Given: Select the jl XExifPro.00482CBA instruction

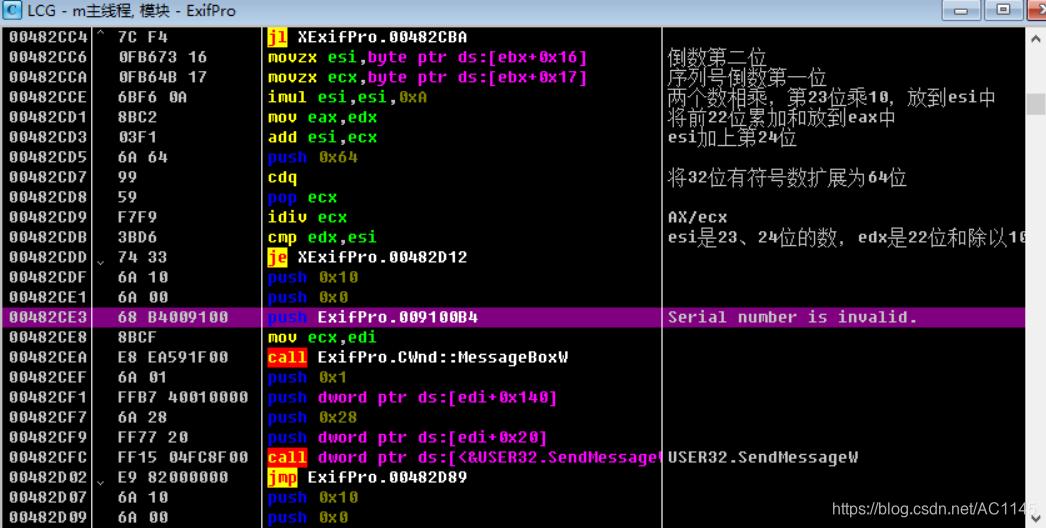Looking at the screenshot, I should (x=368, y=37).
